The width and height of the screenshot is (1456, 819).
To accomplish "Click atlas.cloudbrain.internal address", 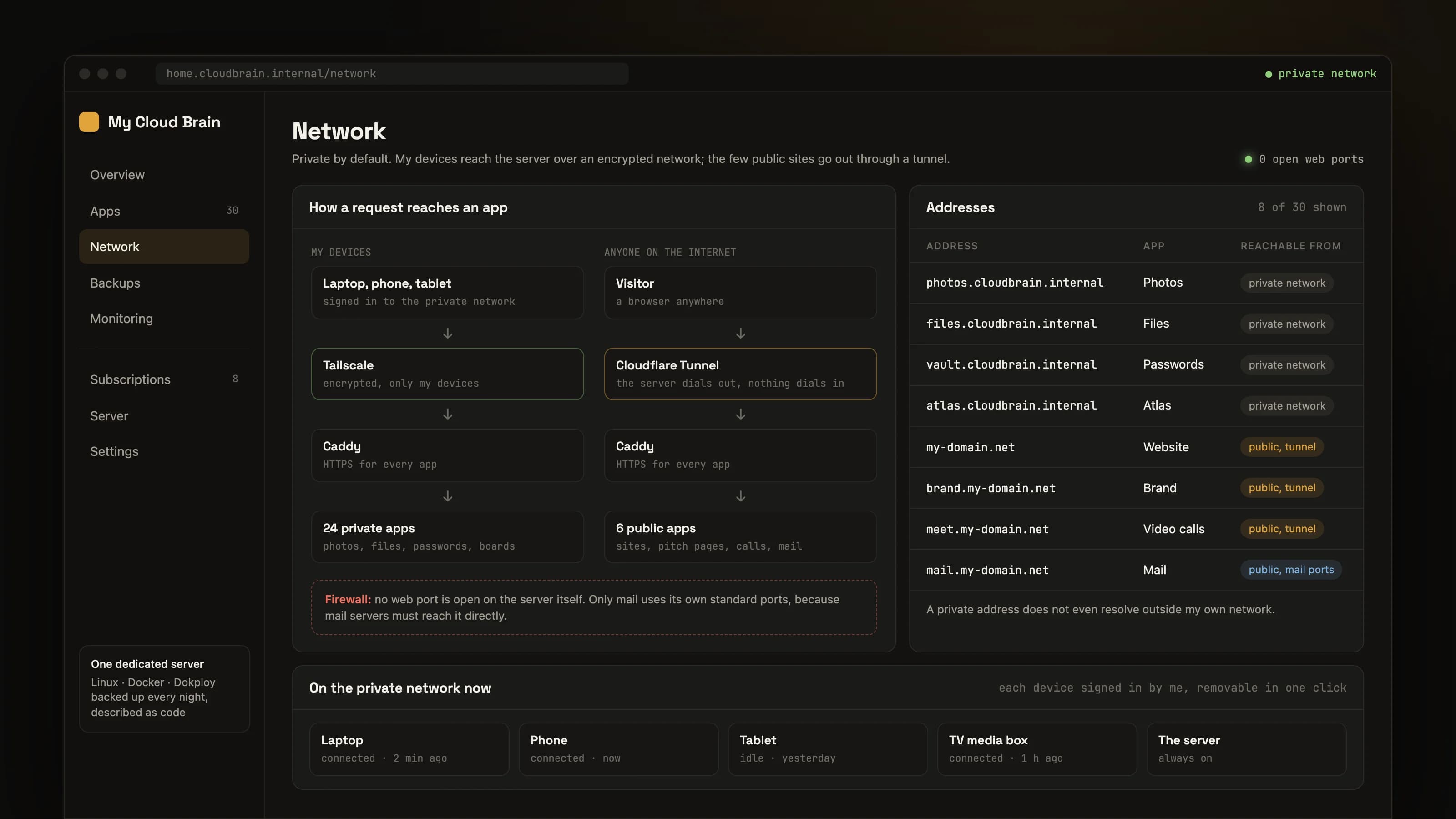I will 1011,406.
